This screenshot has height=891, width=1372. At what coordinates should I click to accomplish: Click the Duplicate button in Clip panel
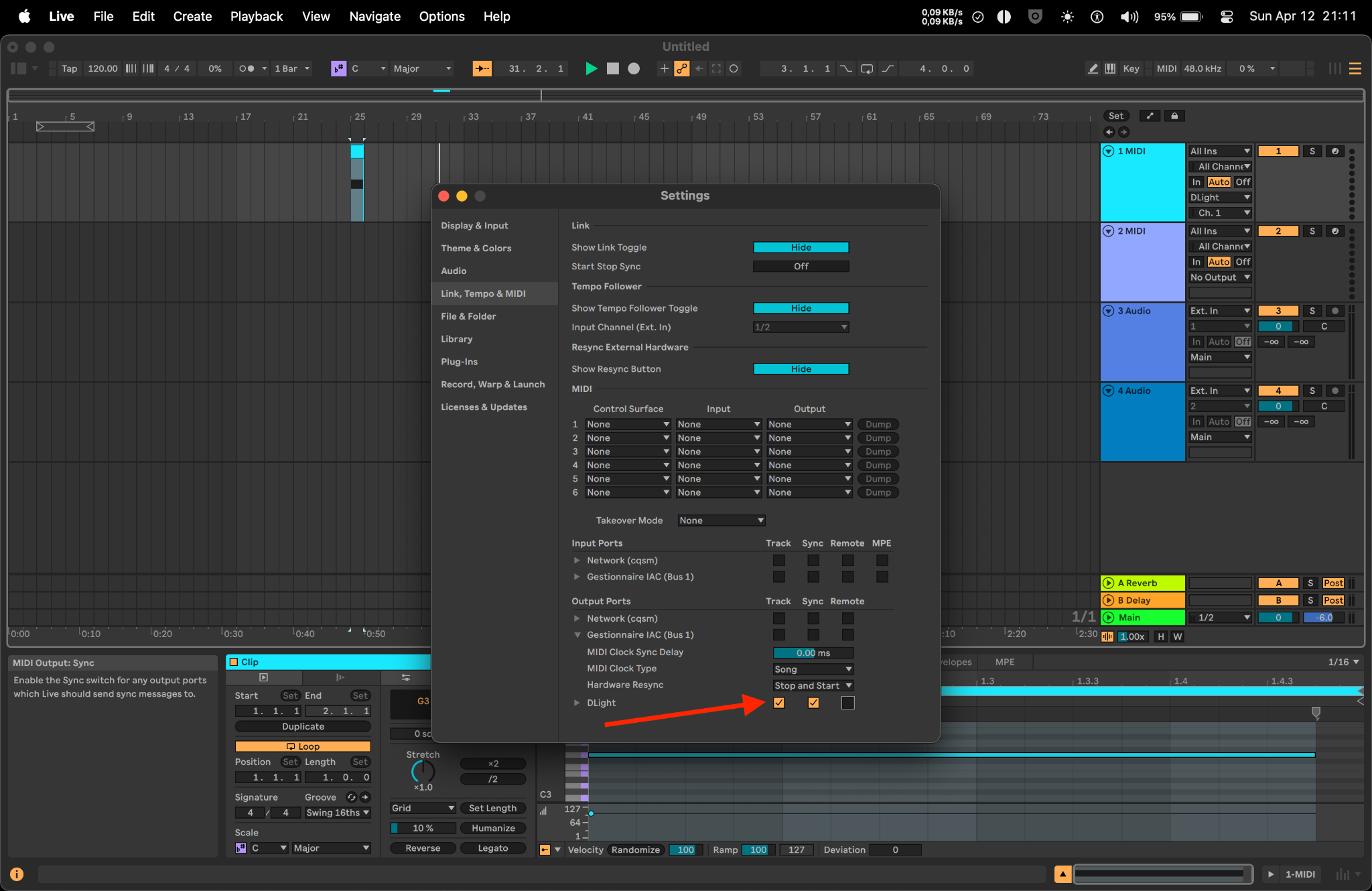[303, 727]
